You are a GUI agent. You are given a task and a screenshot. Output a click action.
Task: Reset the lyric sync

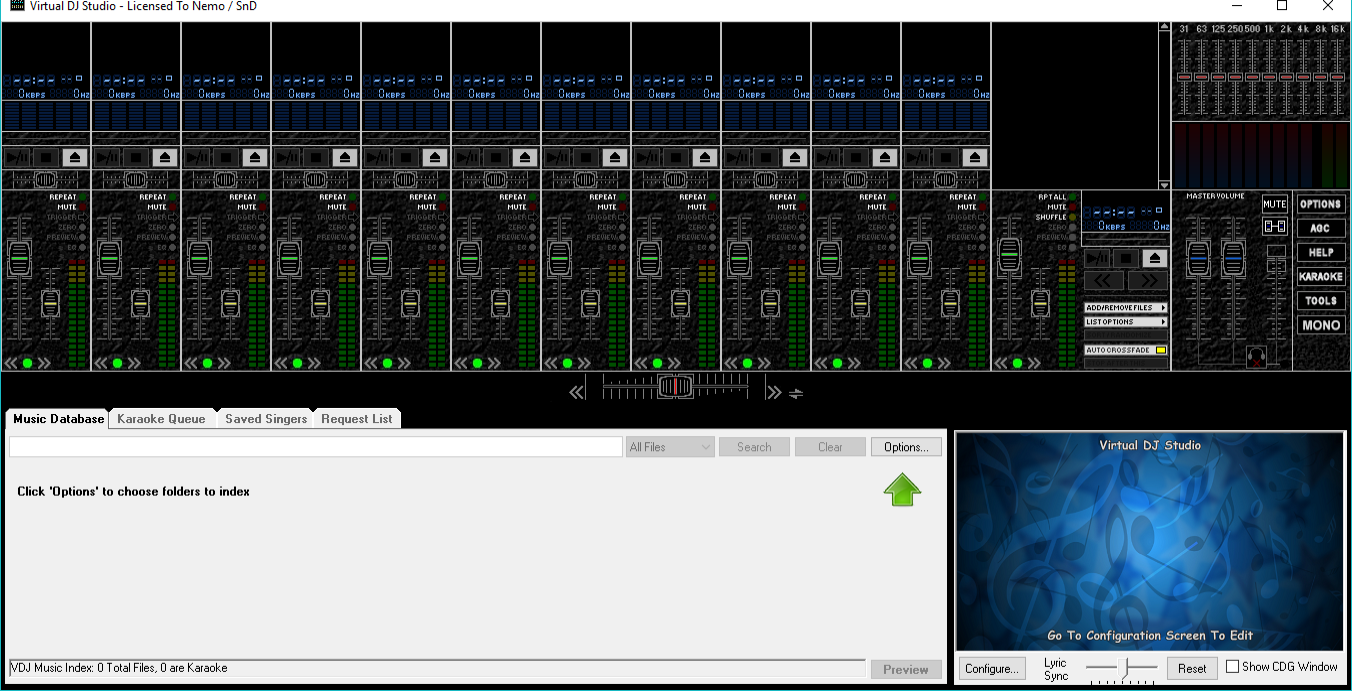[1192, 668]
